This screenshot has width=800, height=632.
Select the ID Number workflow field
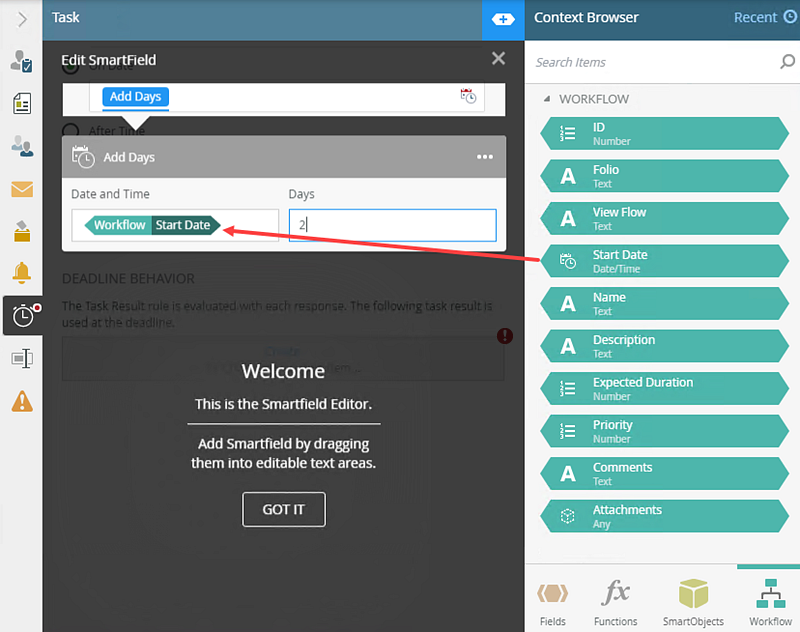(665, 134)
